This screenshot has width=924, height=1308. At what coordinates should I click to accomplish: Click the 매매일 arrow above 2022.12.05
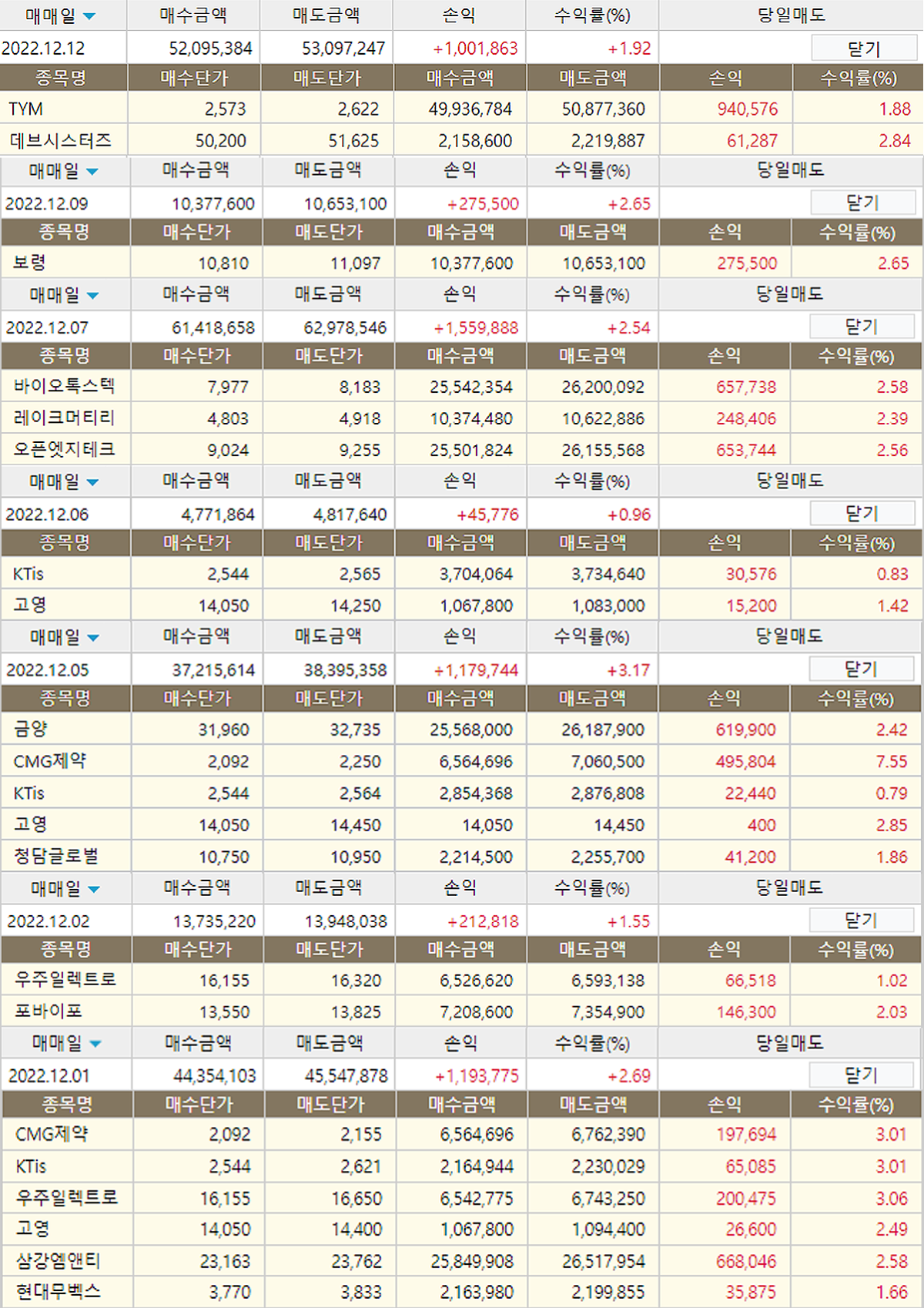point(93,639)
